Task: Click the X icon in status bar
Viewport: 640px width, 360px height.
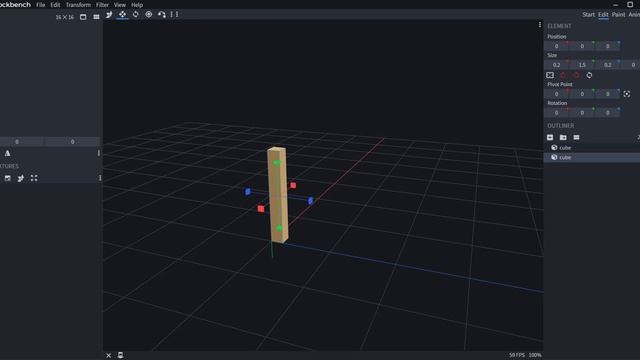Action: point(109,355)
